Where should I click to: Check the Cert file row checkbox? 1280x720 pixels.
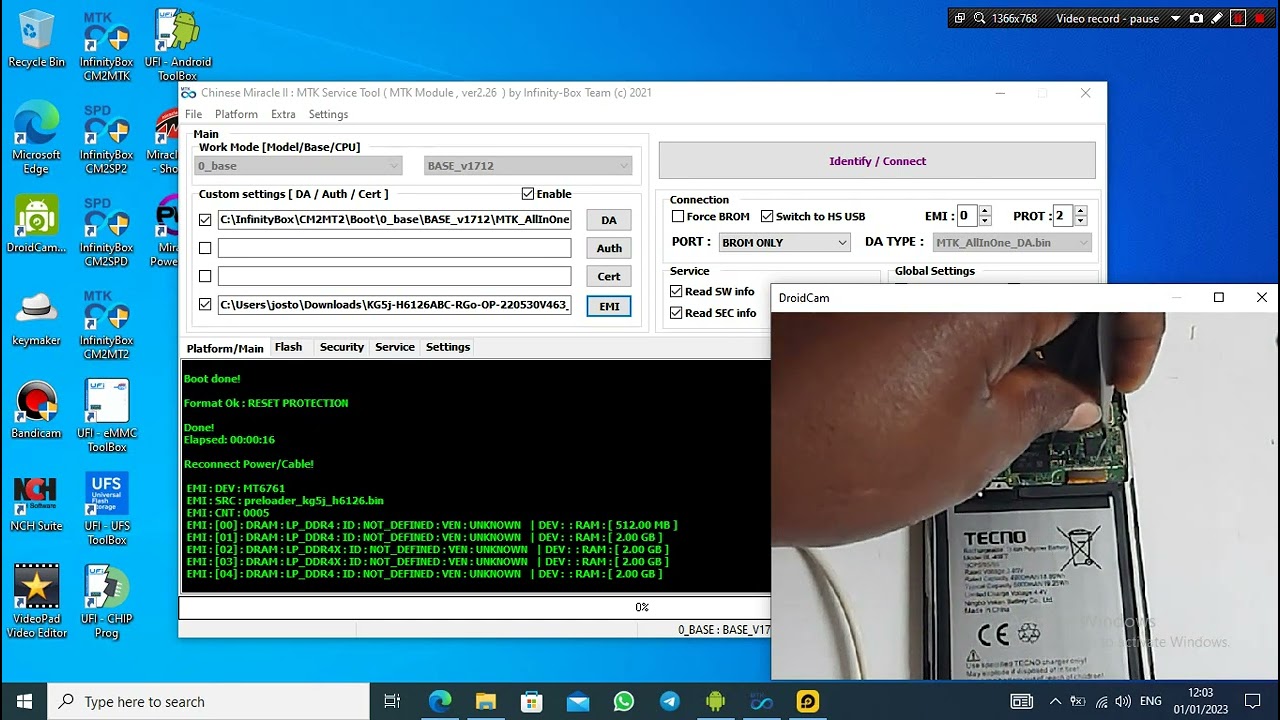205,276
